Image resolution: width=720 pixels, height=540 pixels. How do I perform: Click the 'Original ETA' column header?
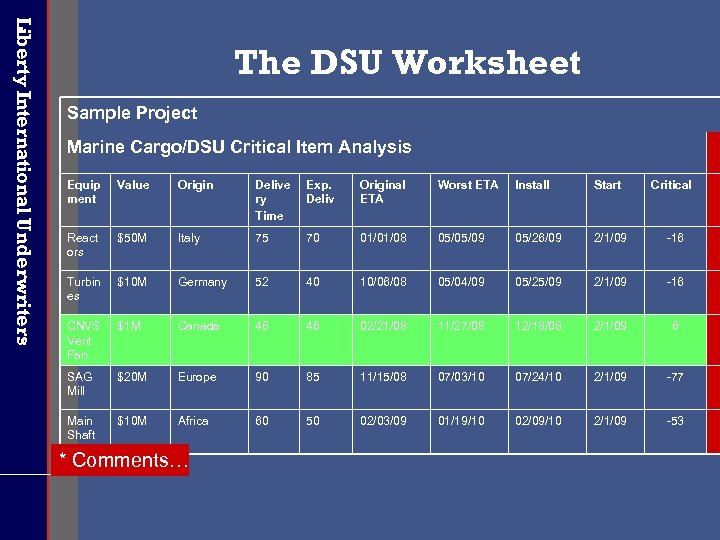click(x=392, y=200)
